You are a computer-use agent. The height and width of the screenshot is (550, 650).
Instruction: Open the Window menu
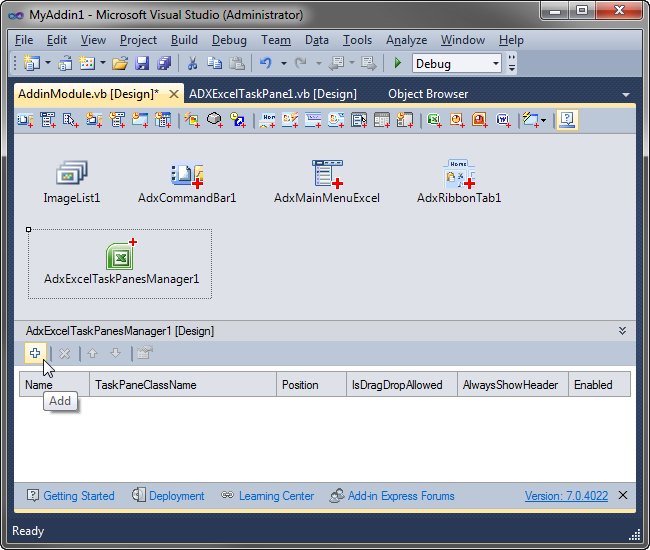[x=463, y=40]
